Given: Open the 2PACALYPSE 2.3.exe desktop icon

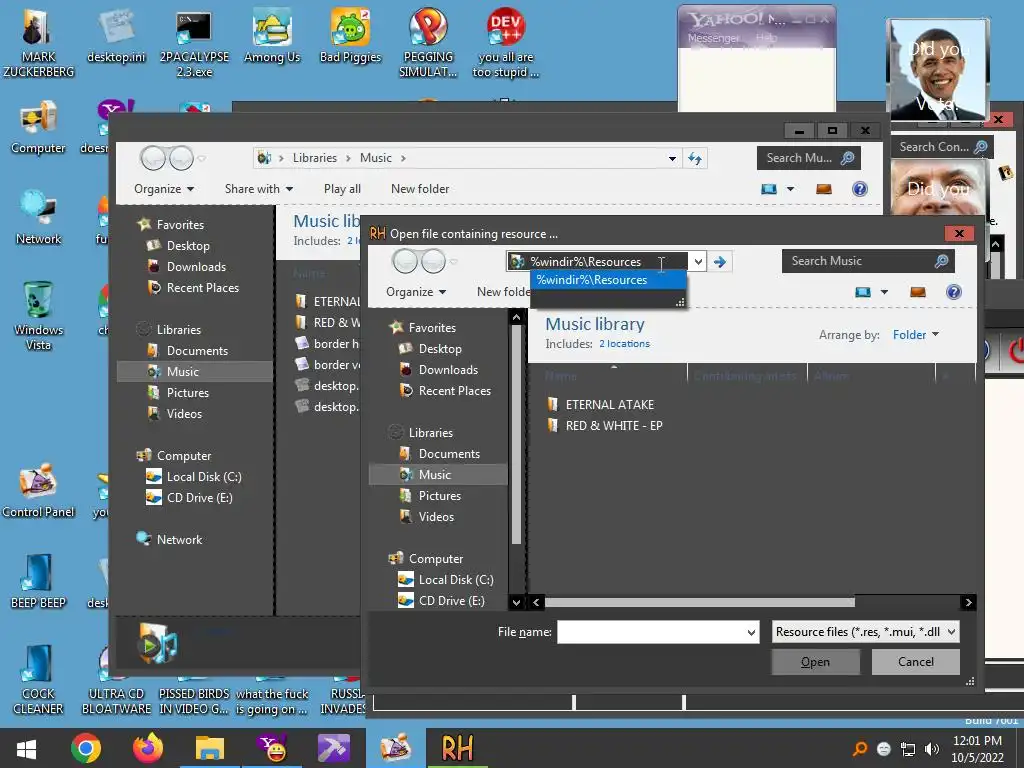Looking at the screenshot, I should [194, 43].
